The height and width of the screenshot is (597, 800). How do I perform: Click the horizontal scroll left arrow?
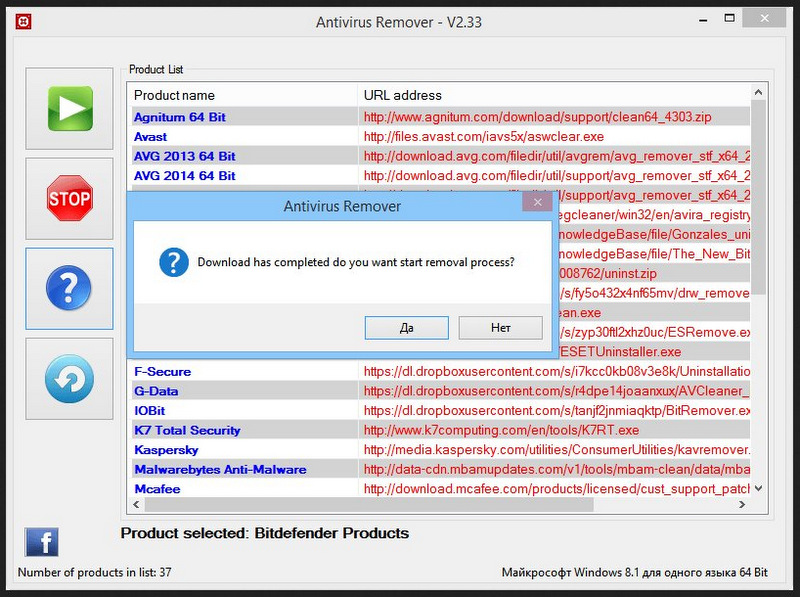(136, 505)
